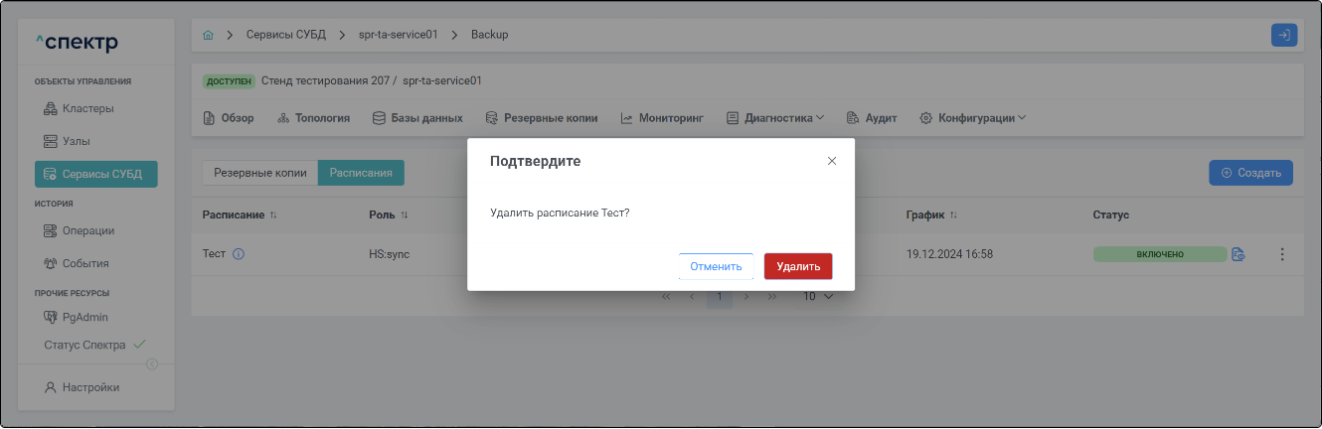Image resolution: width=1322 pixels, height=429 pixels.
Task: Sort by График column
Action: pos(932,215)
